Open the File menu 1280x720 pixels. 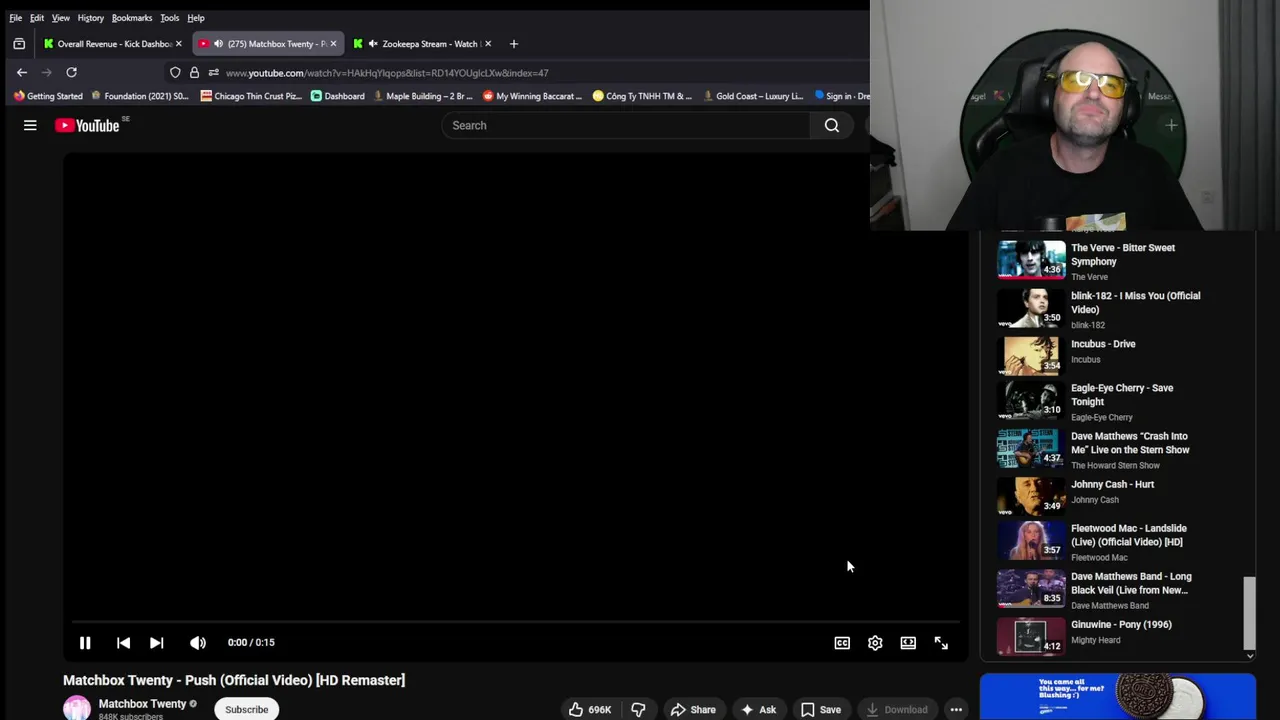click(x=16, y=18)
